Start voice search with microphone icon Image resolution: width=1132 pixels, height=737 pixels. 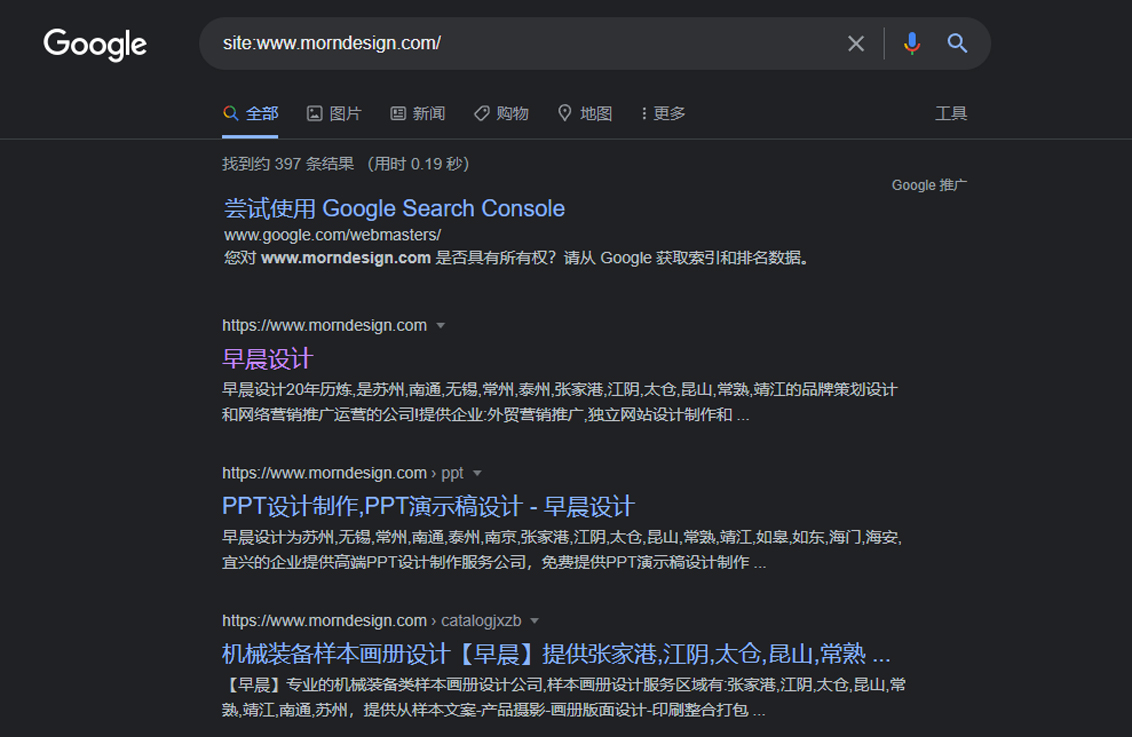[x=911, y=43]
